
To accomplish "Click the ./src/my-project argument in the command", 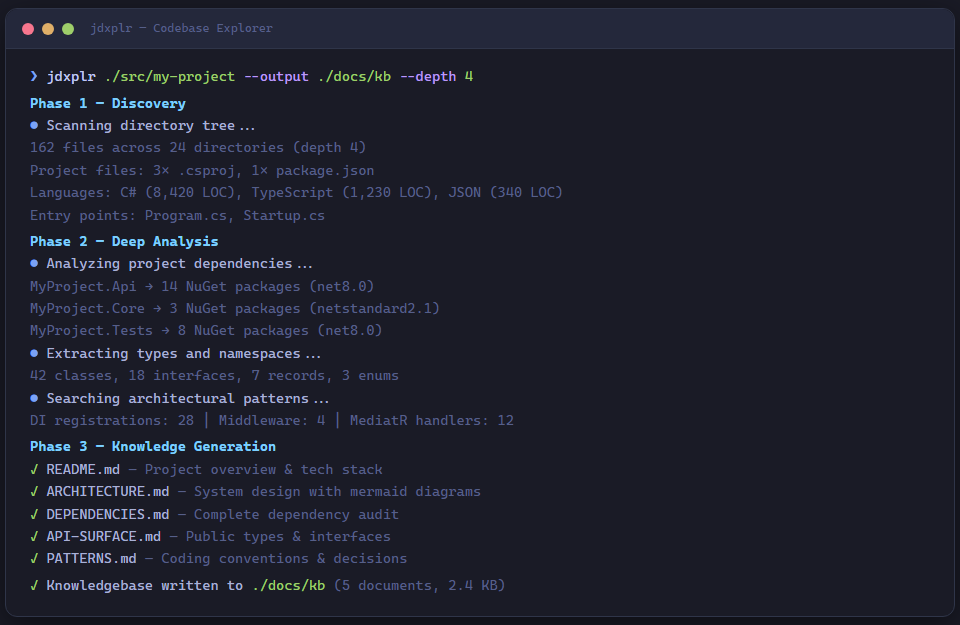I will point(170,77).
